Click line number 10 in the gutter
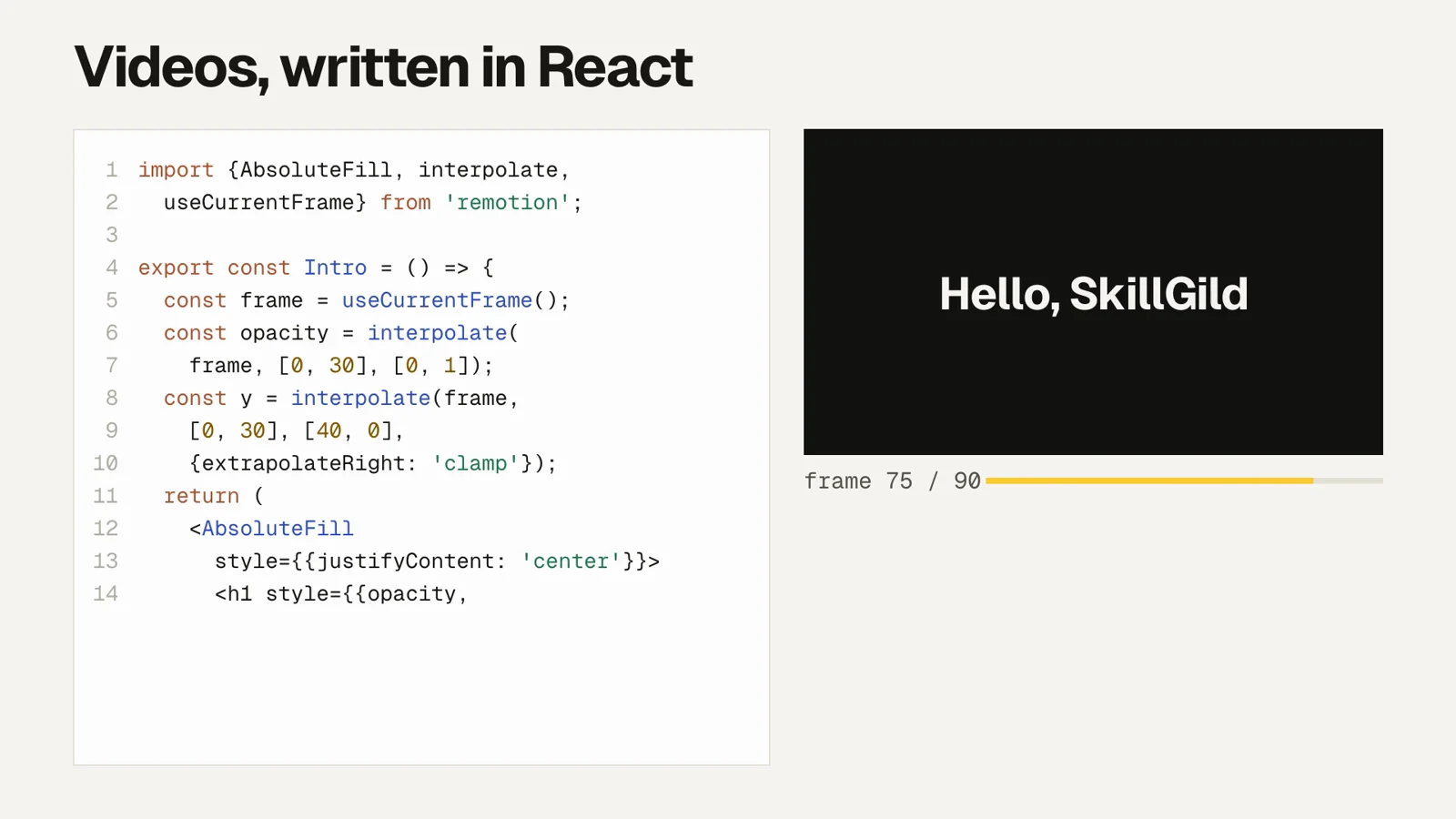The width and height of the screenshot is (1456, 819). click(106, 463)
